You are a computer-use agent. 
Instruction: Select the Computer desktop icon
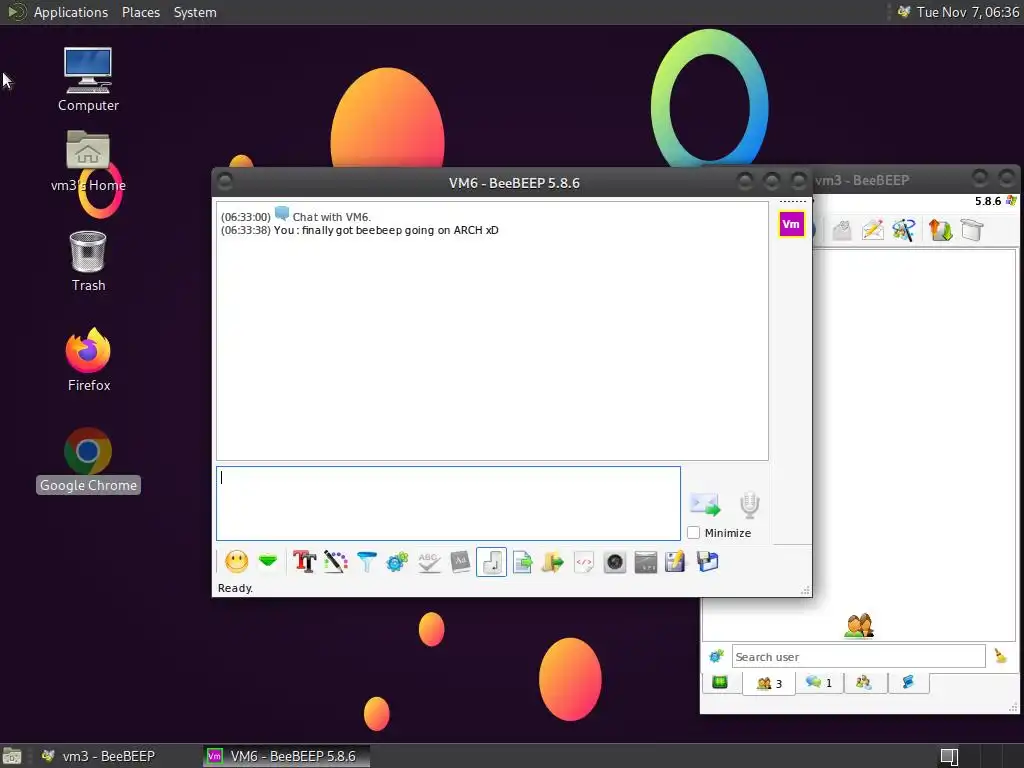tap(88, 79)
